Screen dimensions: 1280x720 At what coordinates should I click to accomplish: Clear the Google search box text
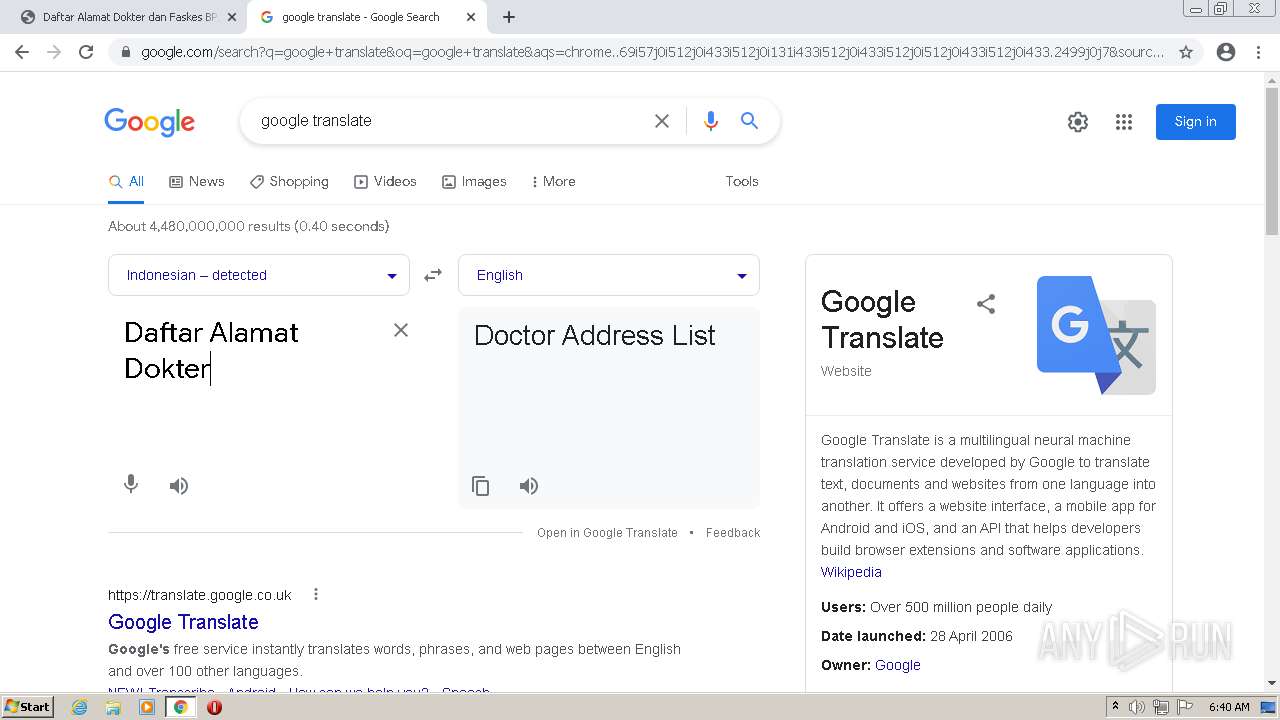coord(662,121)
